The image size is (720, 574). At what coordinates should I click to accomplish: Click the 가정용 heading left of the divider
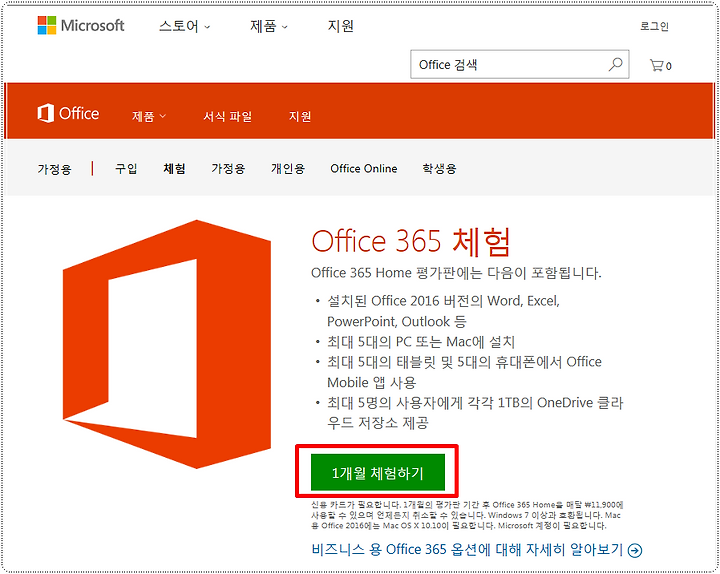[x=55, y=169]
